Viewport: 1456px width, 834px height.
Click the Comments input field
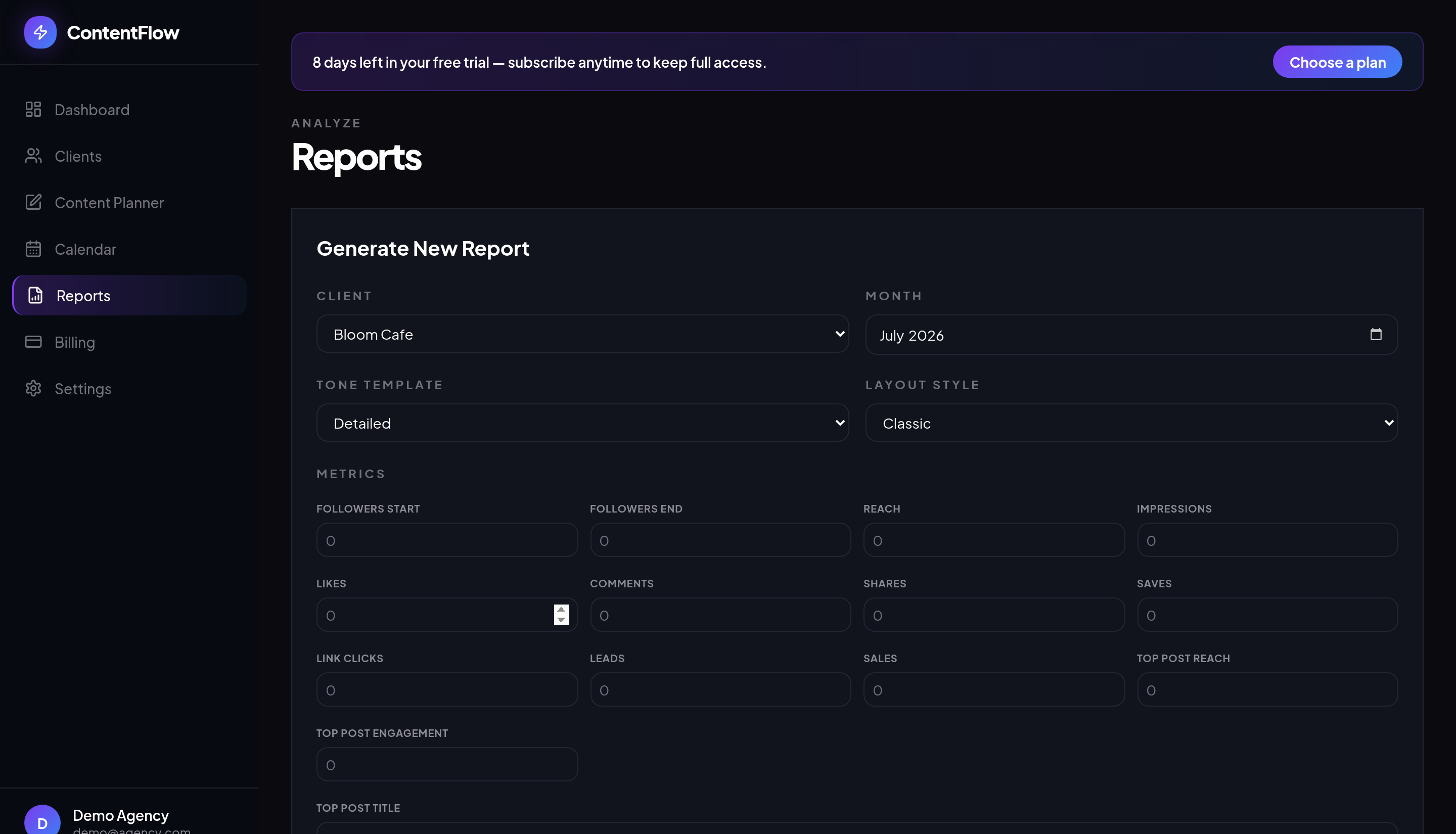720,615
